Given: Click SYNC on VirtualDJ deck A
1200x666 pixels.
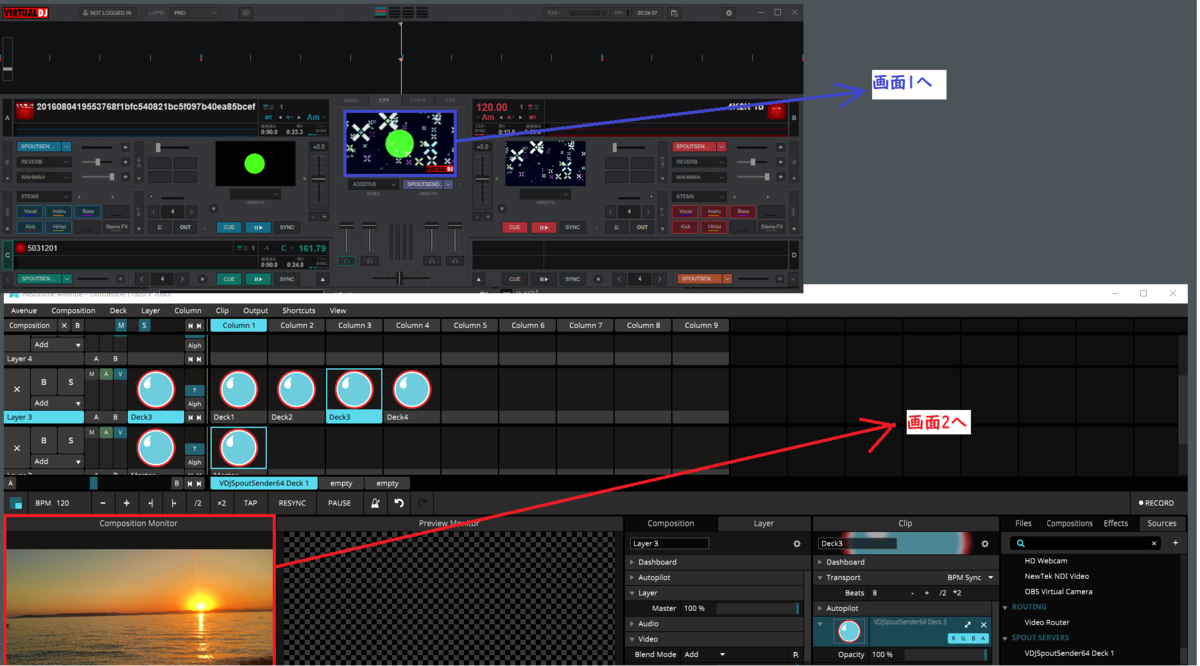Looking at the screenshot, I should [287, 227].
